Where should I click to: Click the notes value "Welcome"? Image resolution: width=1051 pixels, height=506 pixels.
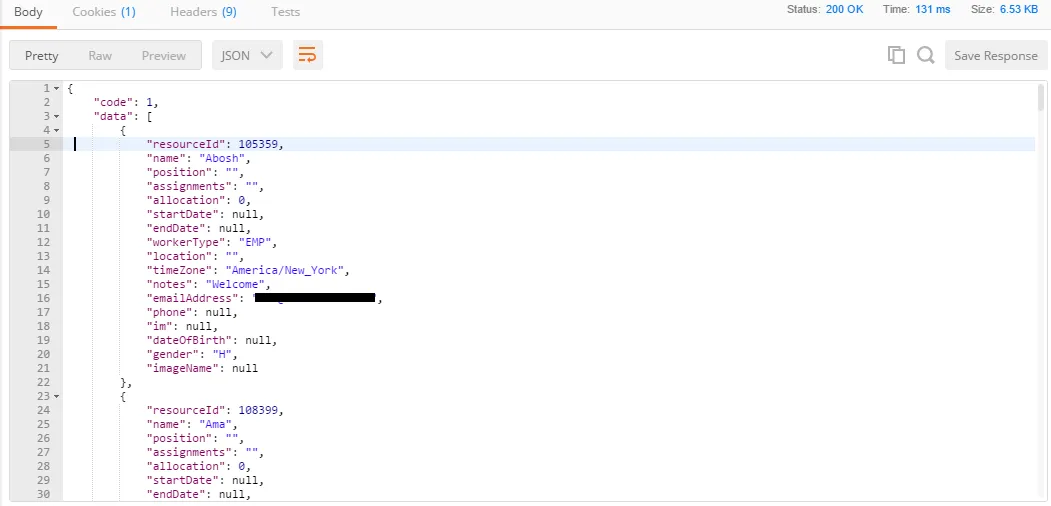pyautogui.click(x=235, y=284)
